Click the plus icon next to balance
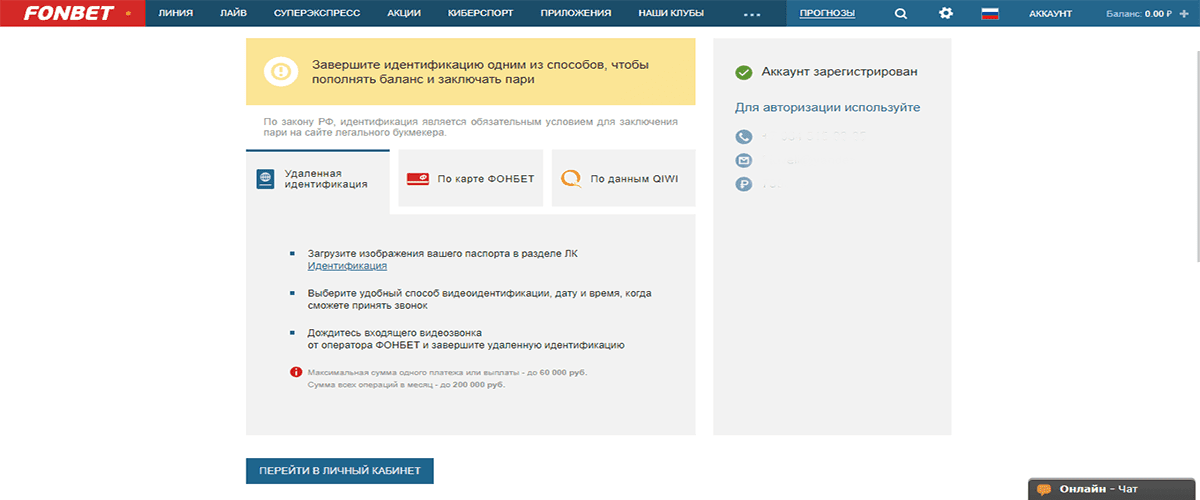Screen dimensions: 1200x500 pyautogui.click(x=1184, y=14)
